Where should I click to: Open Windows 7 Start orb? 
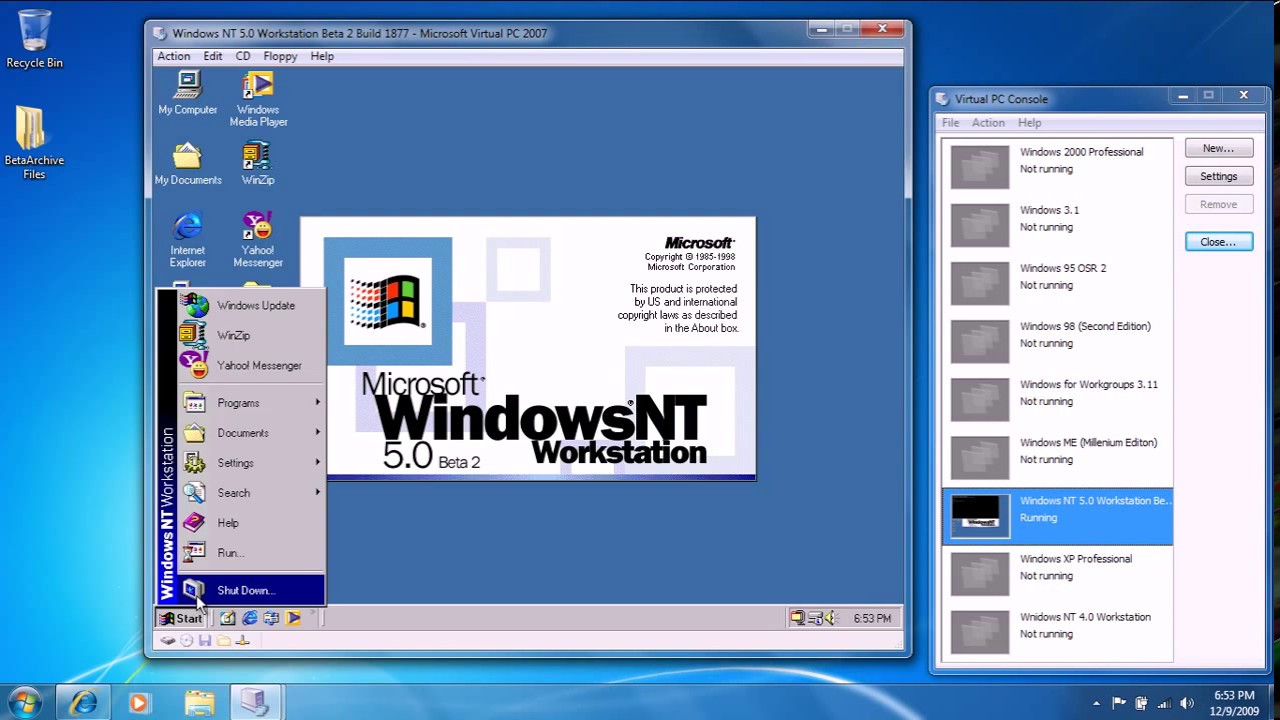25,702
